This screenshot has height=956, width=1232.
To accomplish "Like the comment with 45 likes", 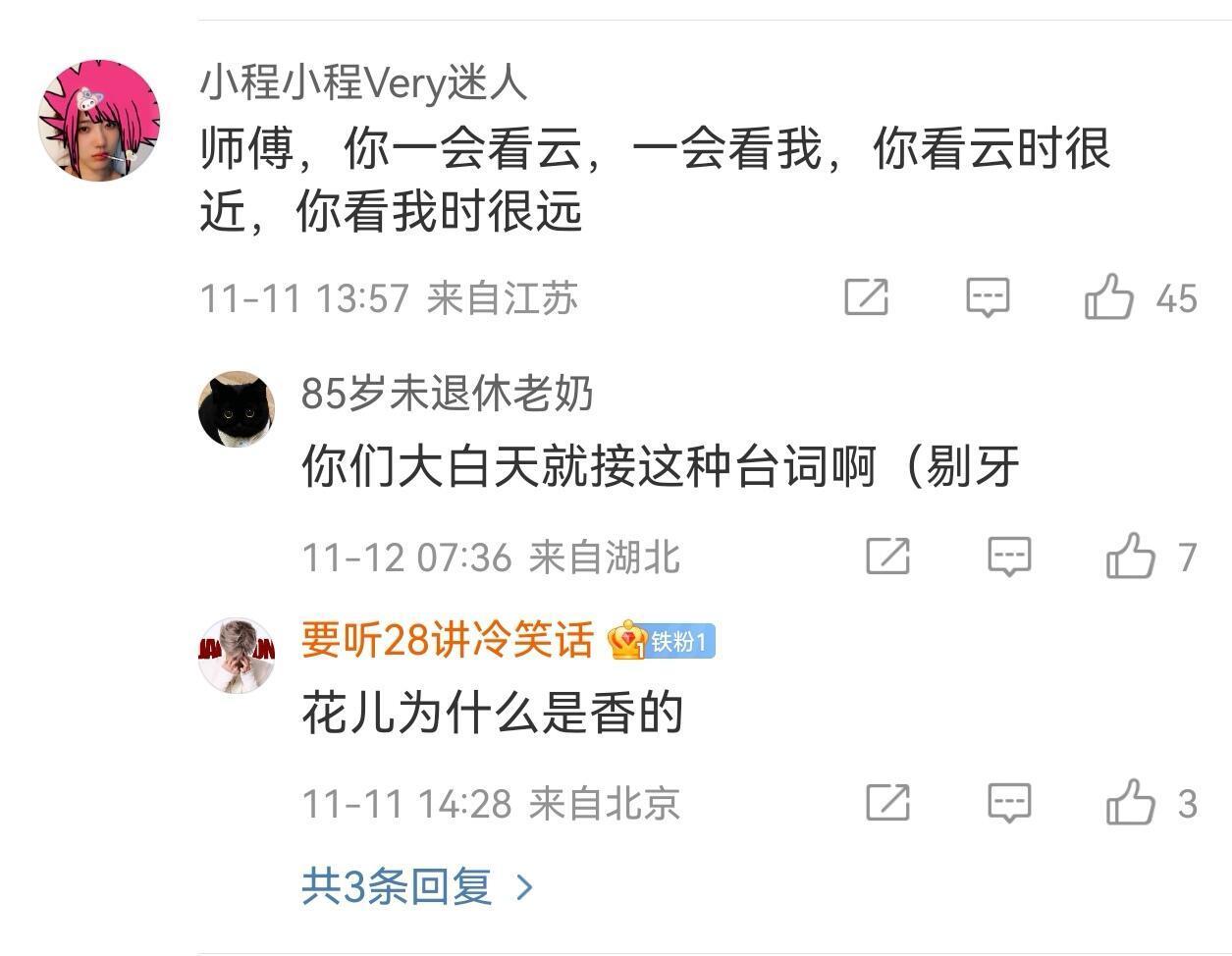I will 1109,296.
